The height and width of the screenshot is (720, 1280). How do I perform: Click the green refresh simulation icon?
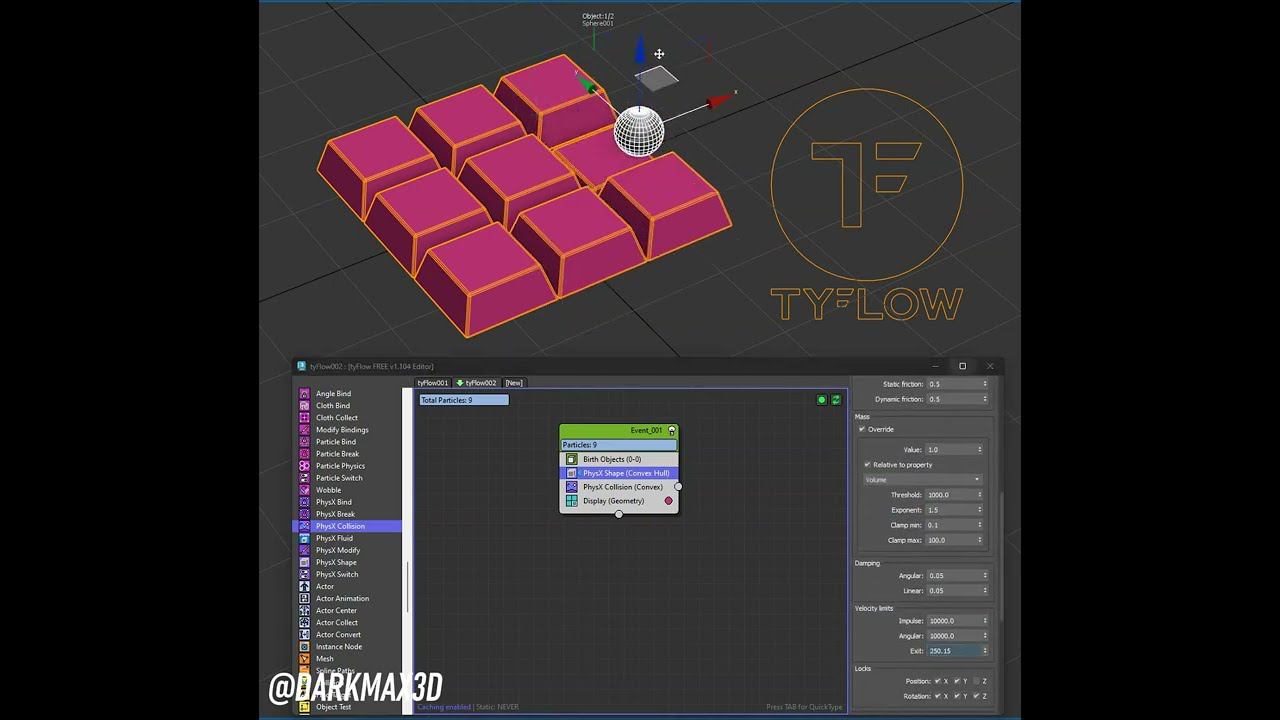(836, 400)
